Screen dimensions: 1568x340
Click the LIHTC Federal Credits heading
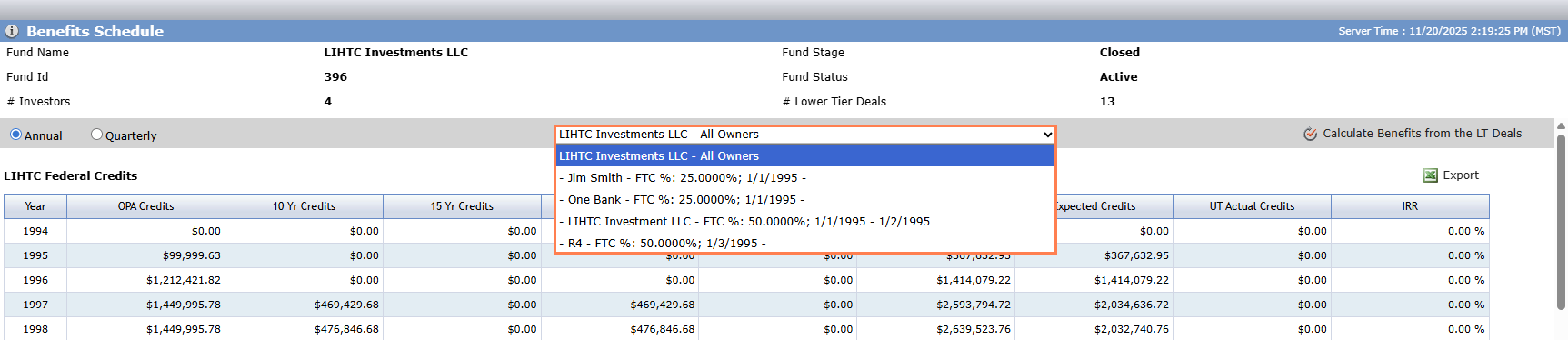(71, 175)
